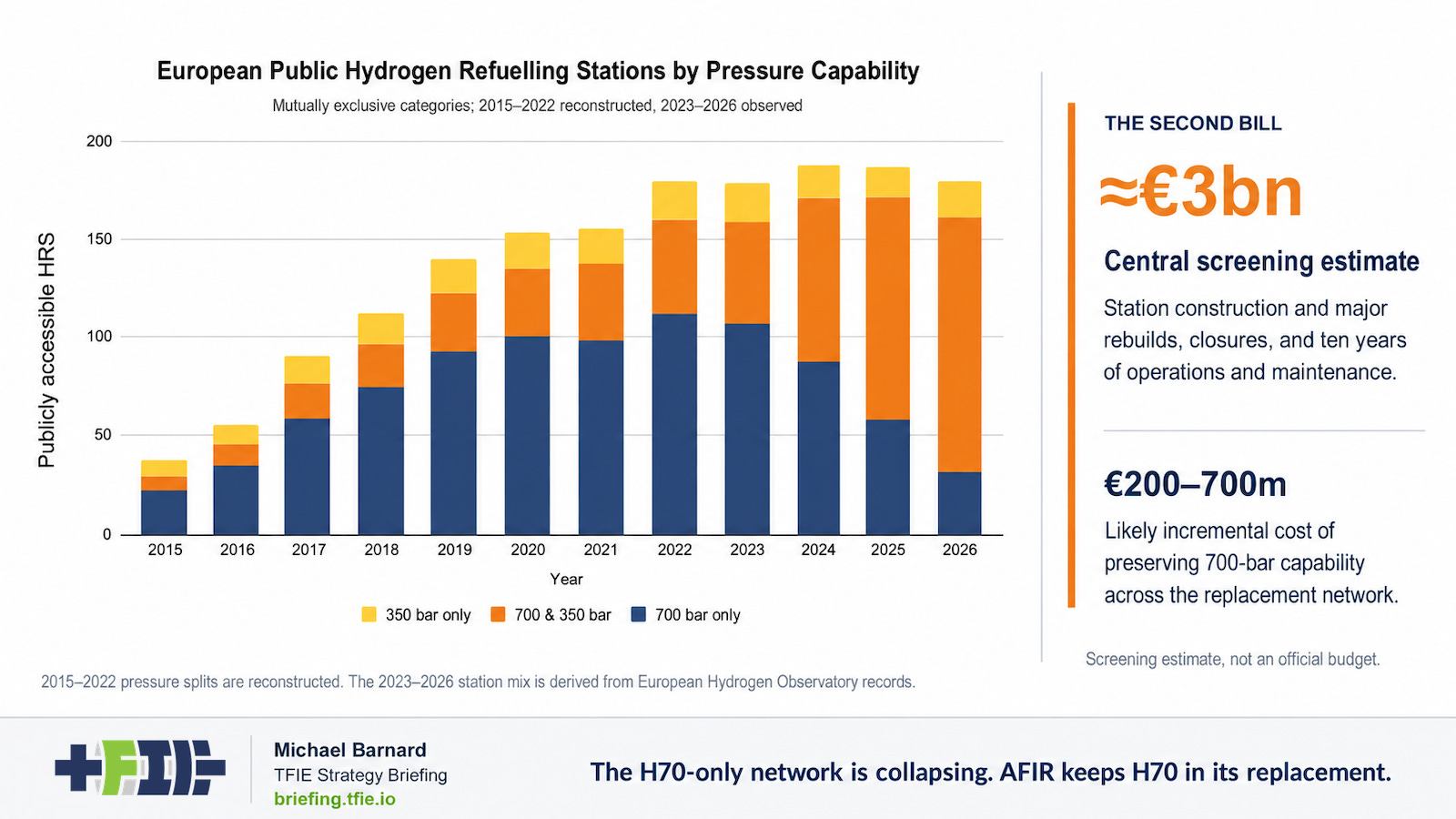Viewport: 1456px width, 819px height.
Task: Click the subtitle 'Mutually exclusive categories'
Action: coord(537,106)
